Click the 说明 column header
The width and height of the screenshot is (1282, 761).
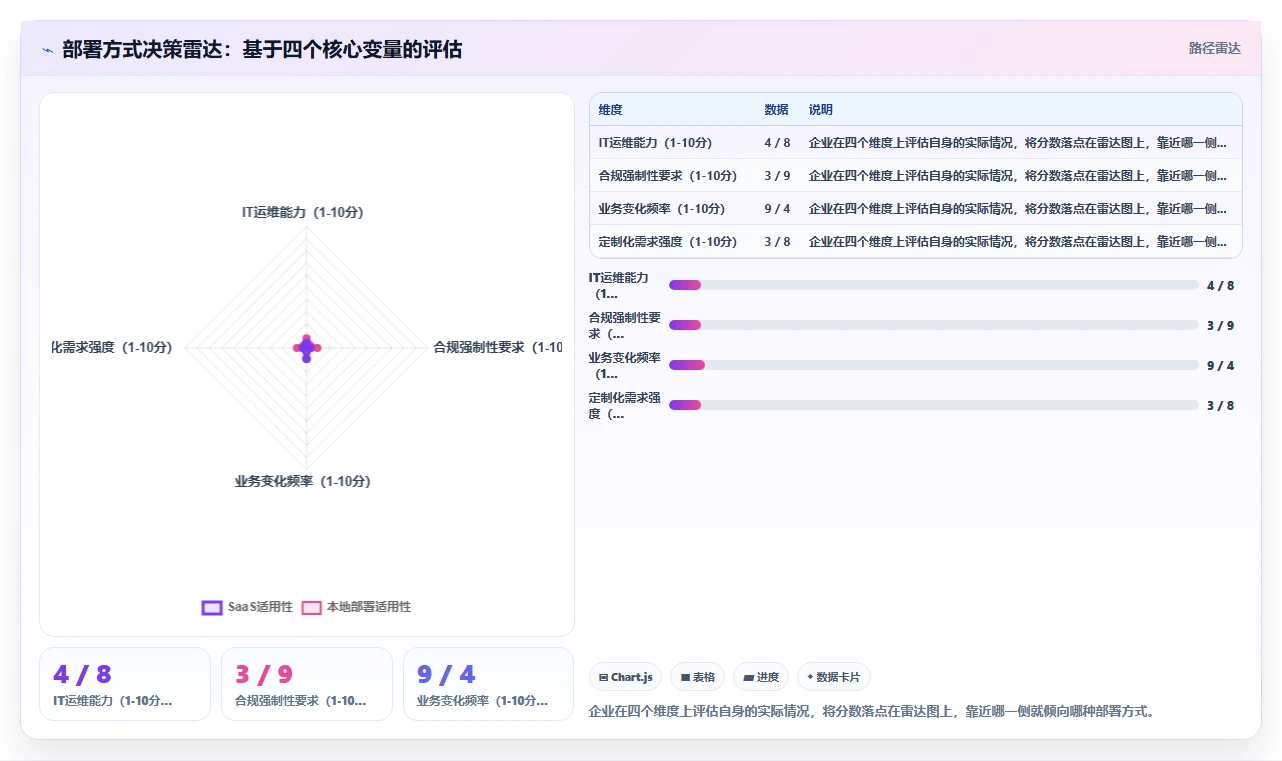(820, 110)
